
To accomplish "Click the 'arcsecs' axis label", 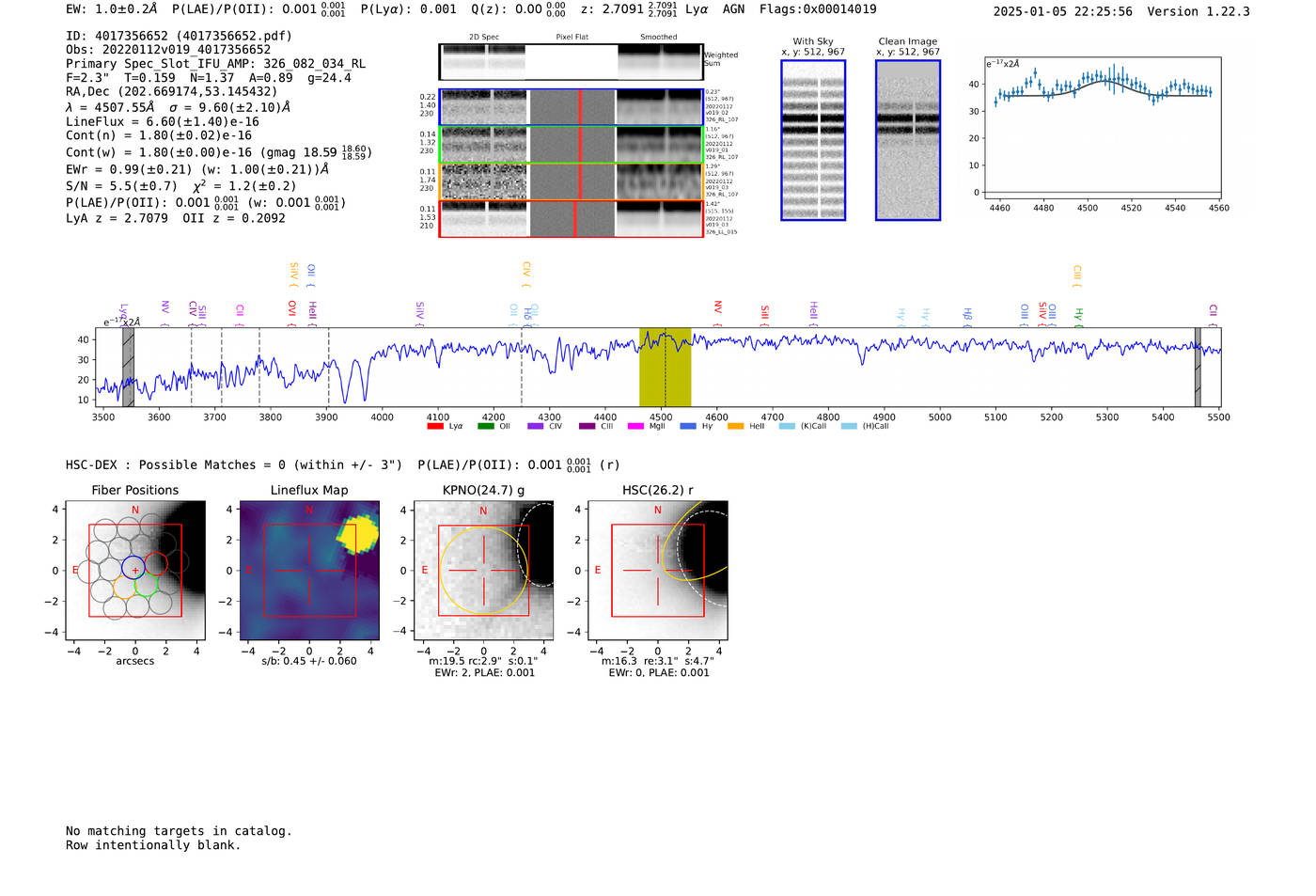I will tap(135, 661).
